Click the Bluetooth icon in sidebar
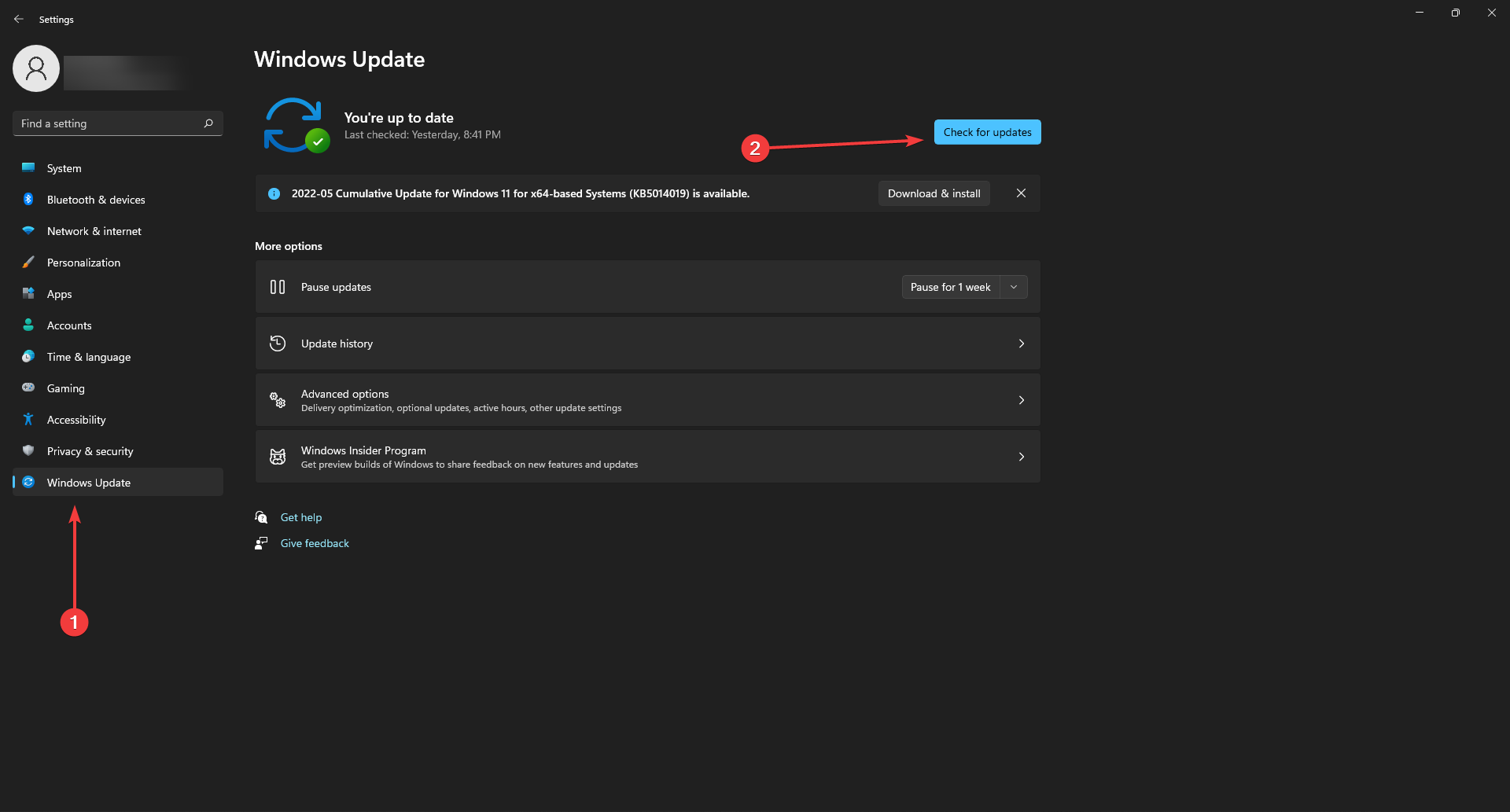This screenshot has height=812, width=1510. (28, 199)
